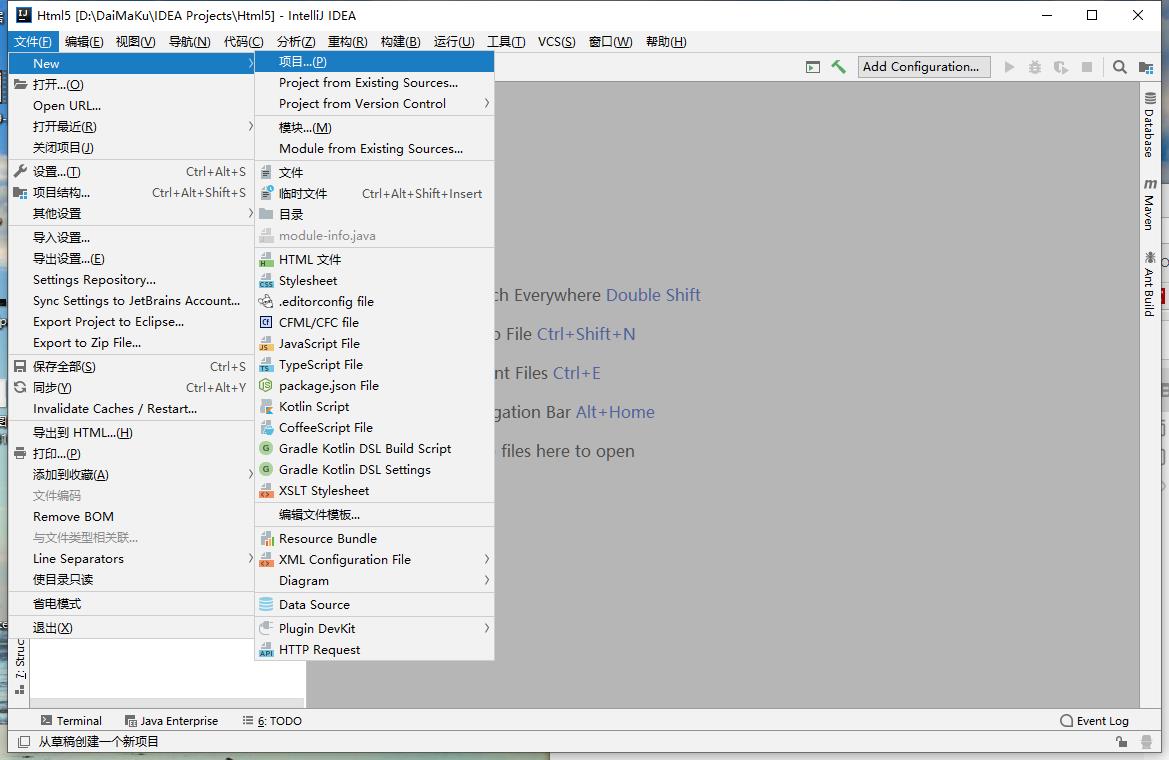
Task: Open the Database tool window sidebar
Action: click(1150, 125)
